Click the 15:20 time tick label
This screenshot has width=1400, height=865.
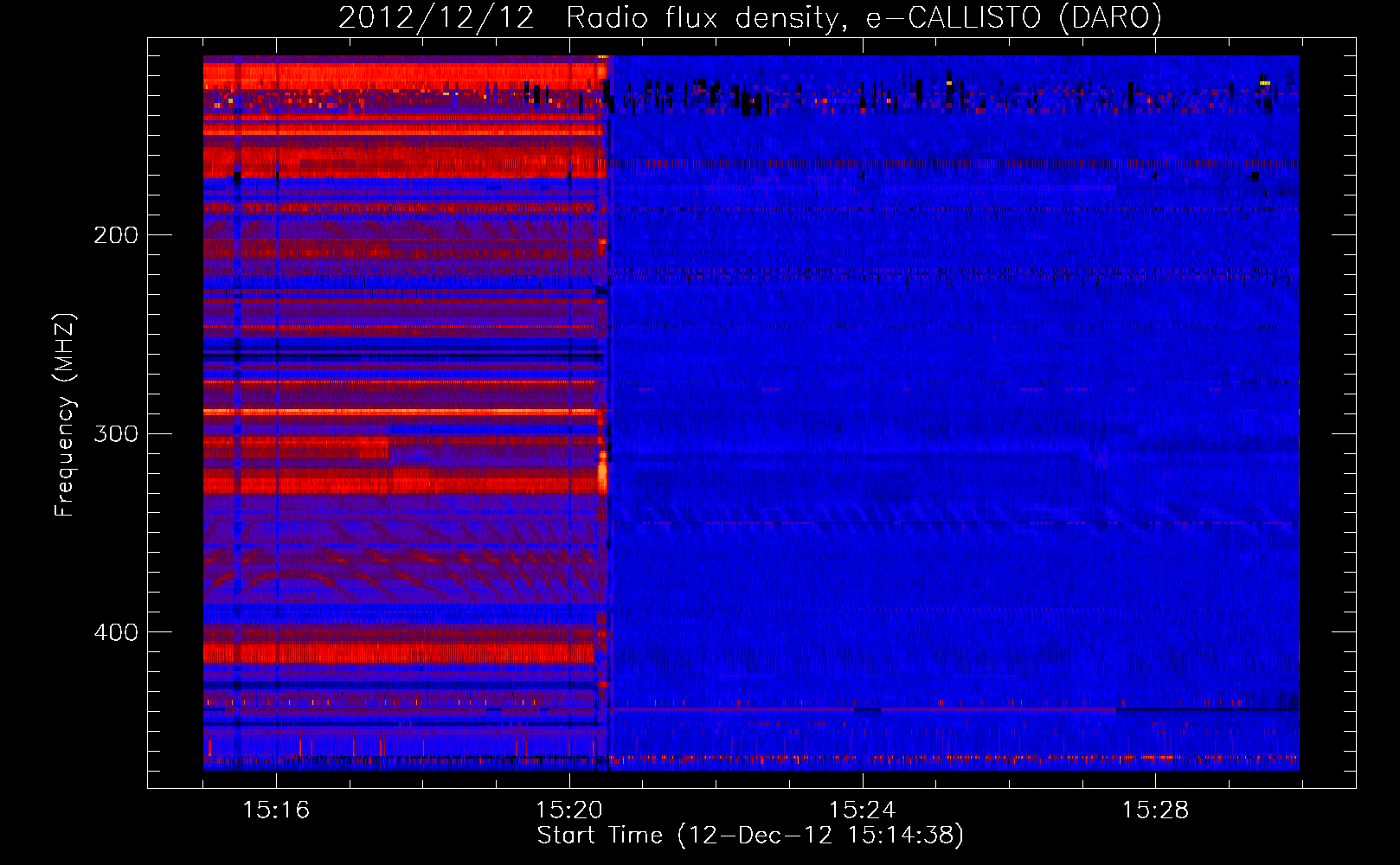569,811
